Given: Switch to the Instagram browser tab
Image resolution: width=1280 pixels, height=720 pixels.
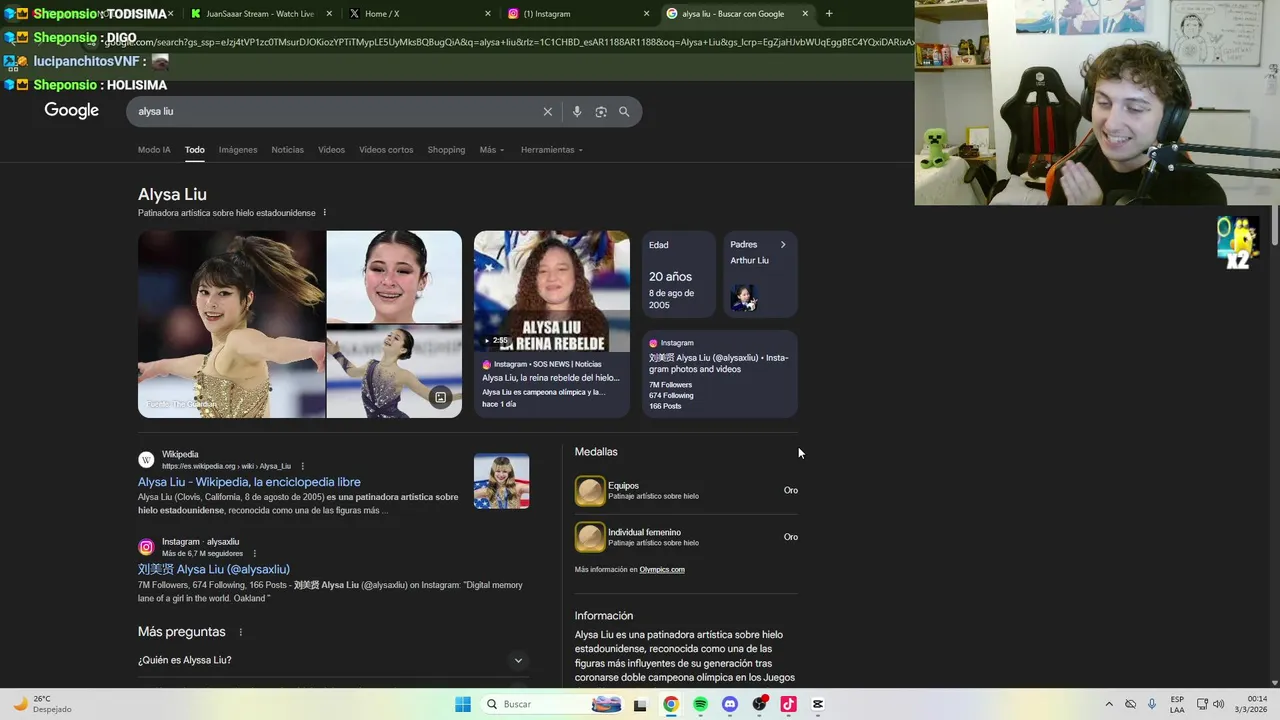Looking at the screenshot, I should pyautogui.click(x=578, y=14).
